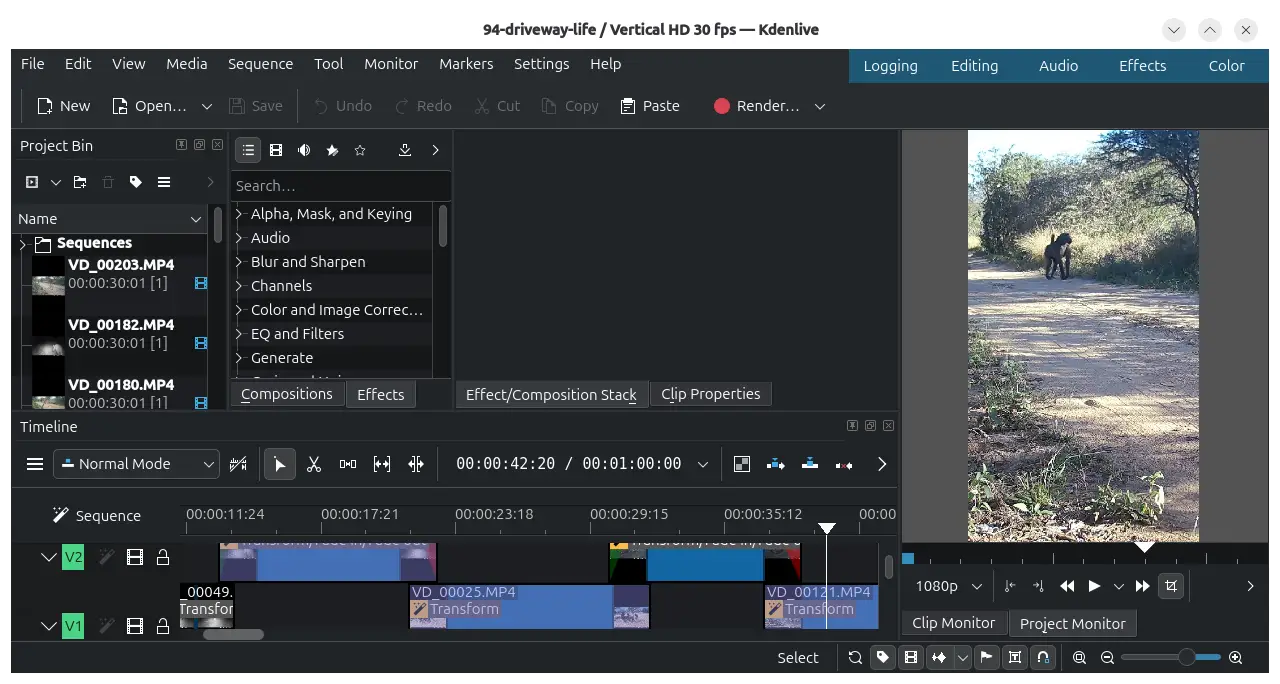Show custom effects list
Image resolution: width=1280 pixels, height=684 pixels.
click(332, 150)
